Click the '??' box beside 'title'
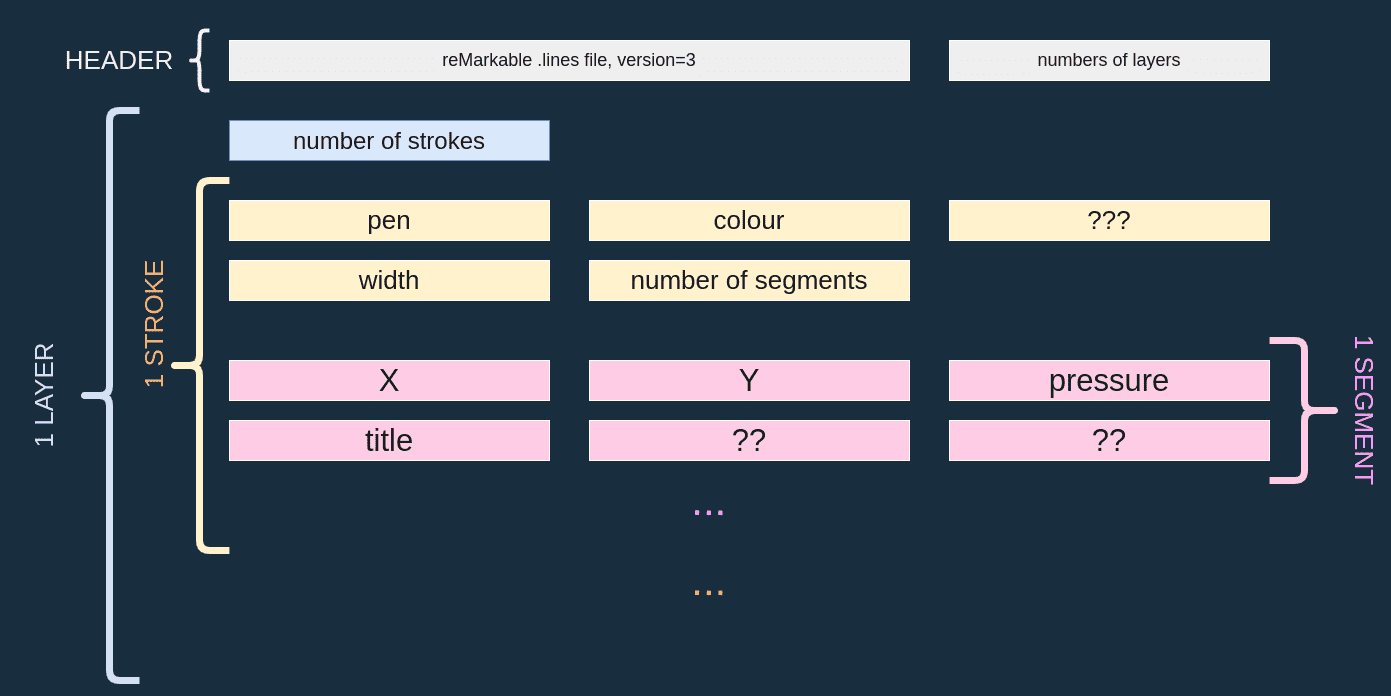 tap(749, 440)
